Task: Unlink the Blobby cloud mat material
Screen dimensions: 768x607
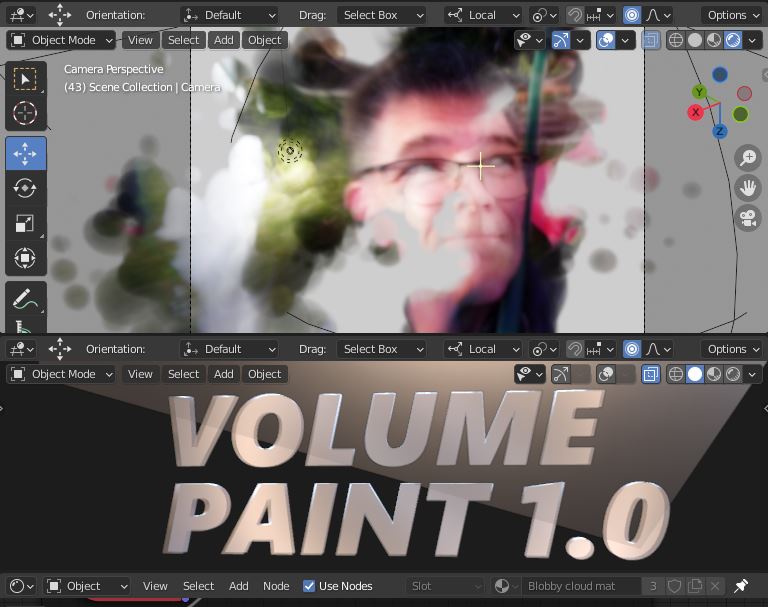Action: click(x=715, y=586)
